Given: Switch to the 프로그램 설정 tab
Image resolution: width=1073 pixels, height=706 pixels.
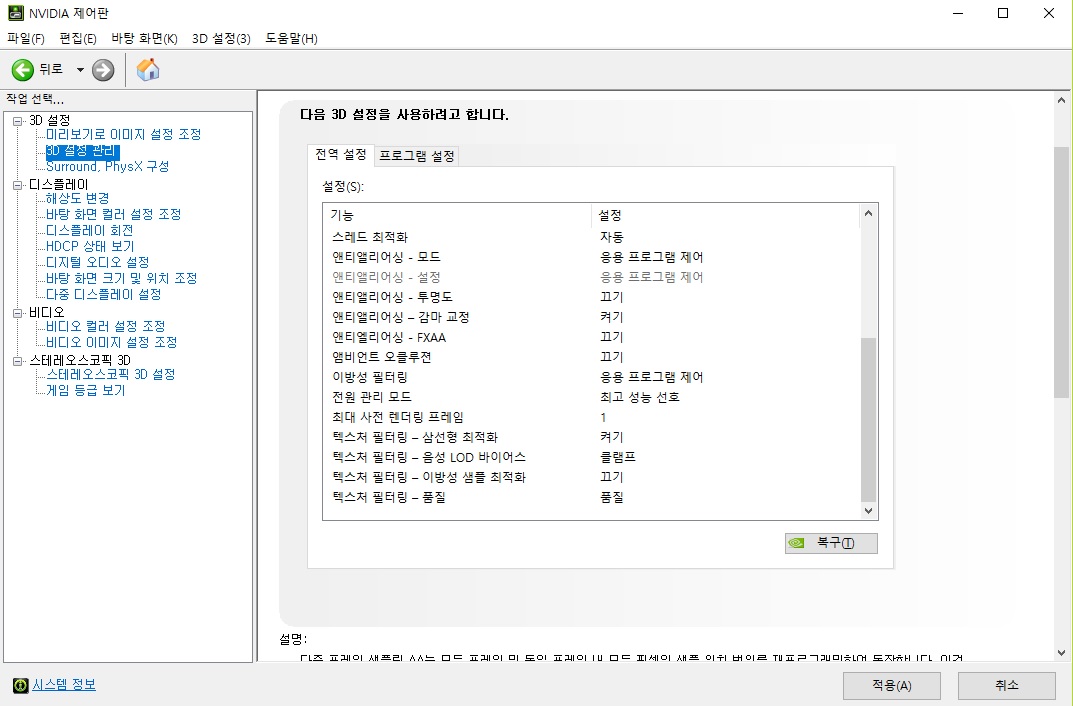Looking at the screenshot, I should click(417, 156).
